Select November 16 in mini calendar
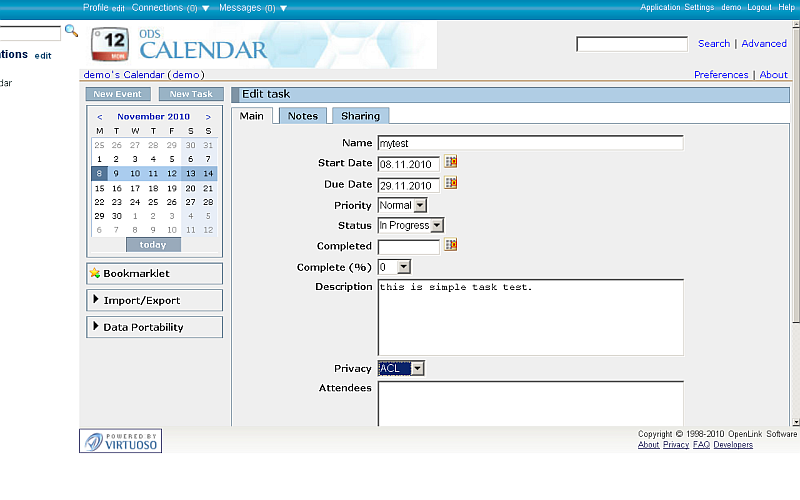This screenshot has height=500, width=800. click(x=117, y=188)
